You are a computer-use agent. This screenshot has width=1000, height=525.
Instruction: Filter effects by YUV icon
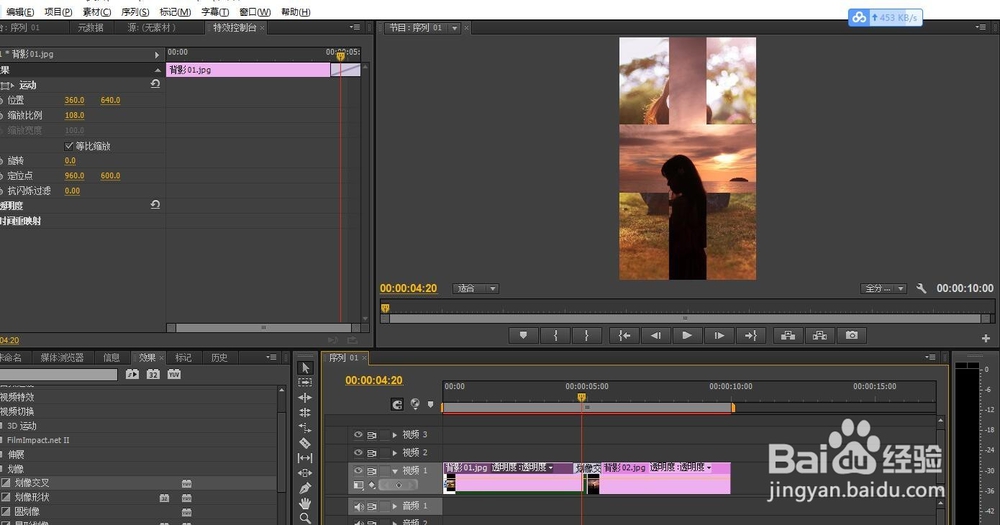coord(174,374)
